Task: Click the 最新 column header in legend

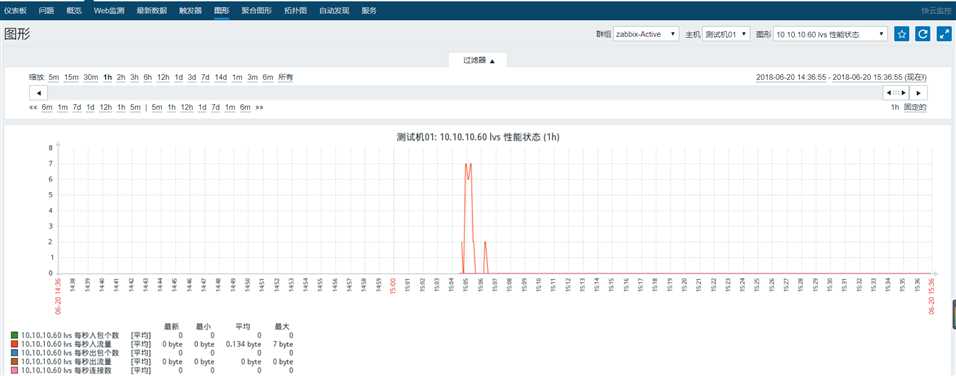Action: 171,327
